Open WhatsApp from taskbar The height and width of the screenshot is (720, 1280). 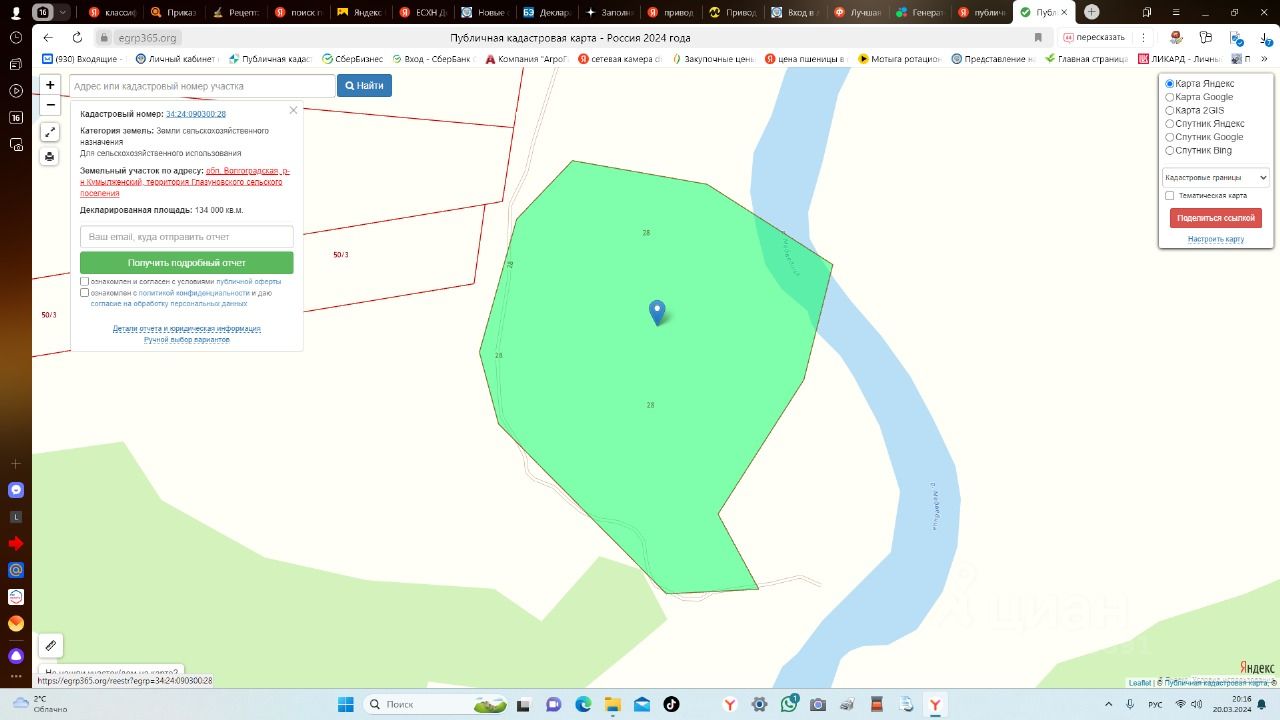[x=789, y=704]
